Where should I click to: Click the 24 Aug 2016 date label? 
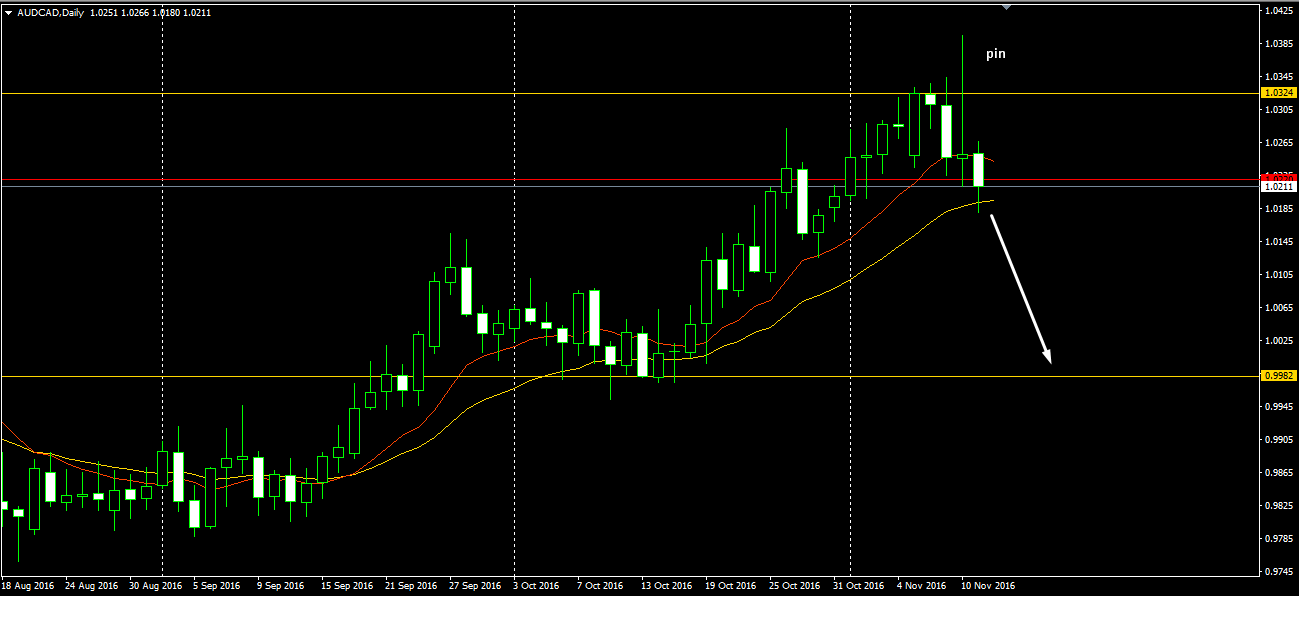coord(92,586)
